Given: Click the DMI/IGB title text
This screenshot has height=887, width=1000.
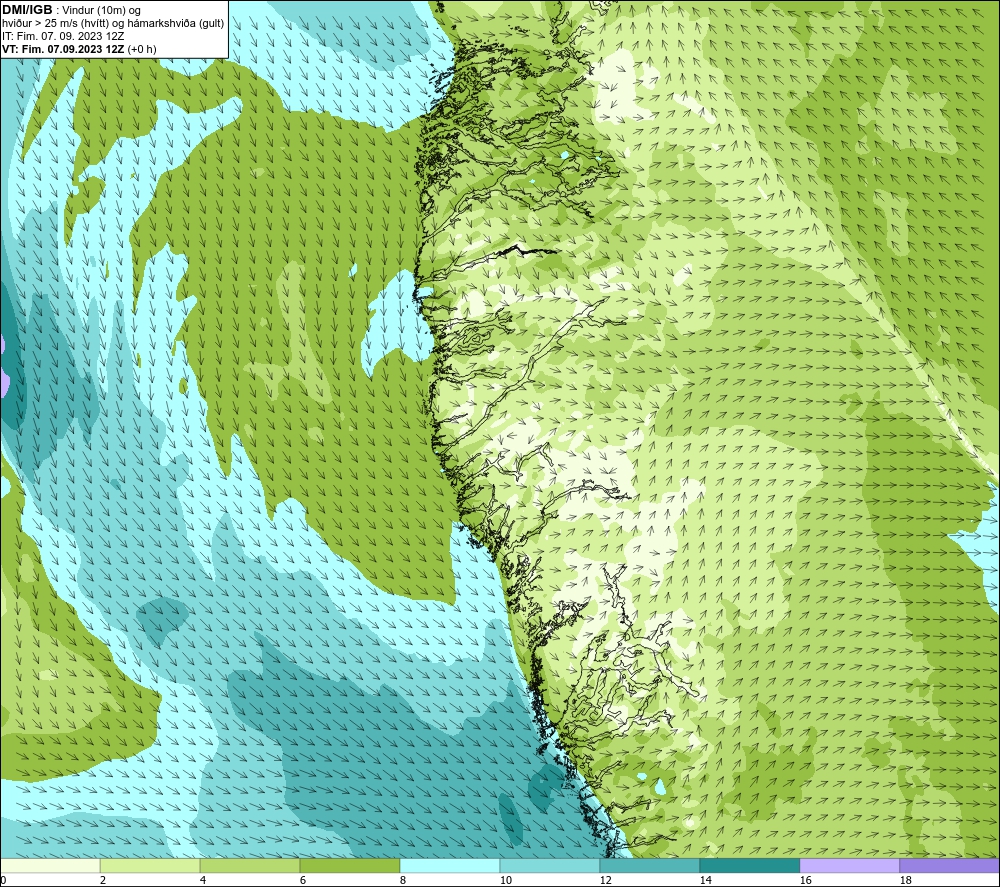Looking at the screenshot, I should pos(27,10).
